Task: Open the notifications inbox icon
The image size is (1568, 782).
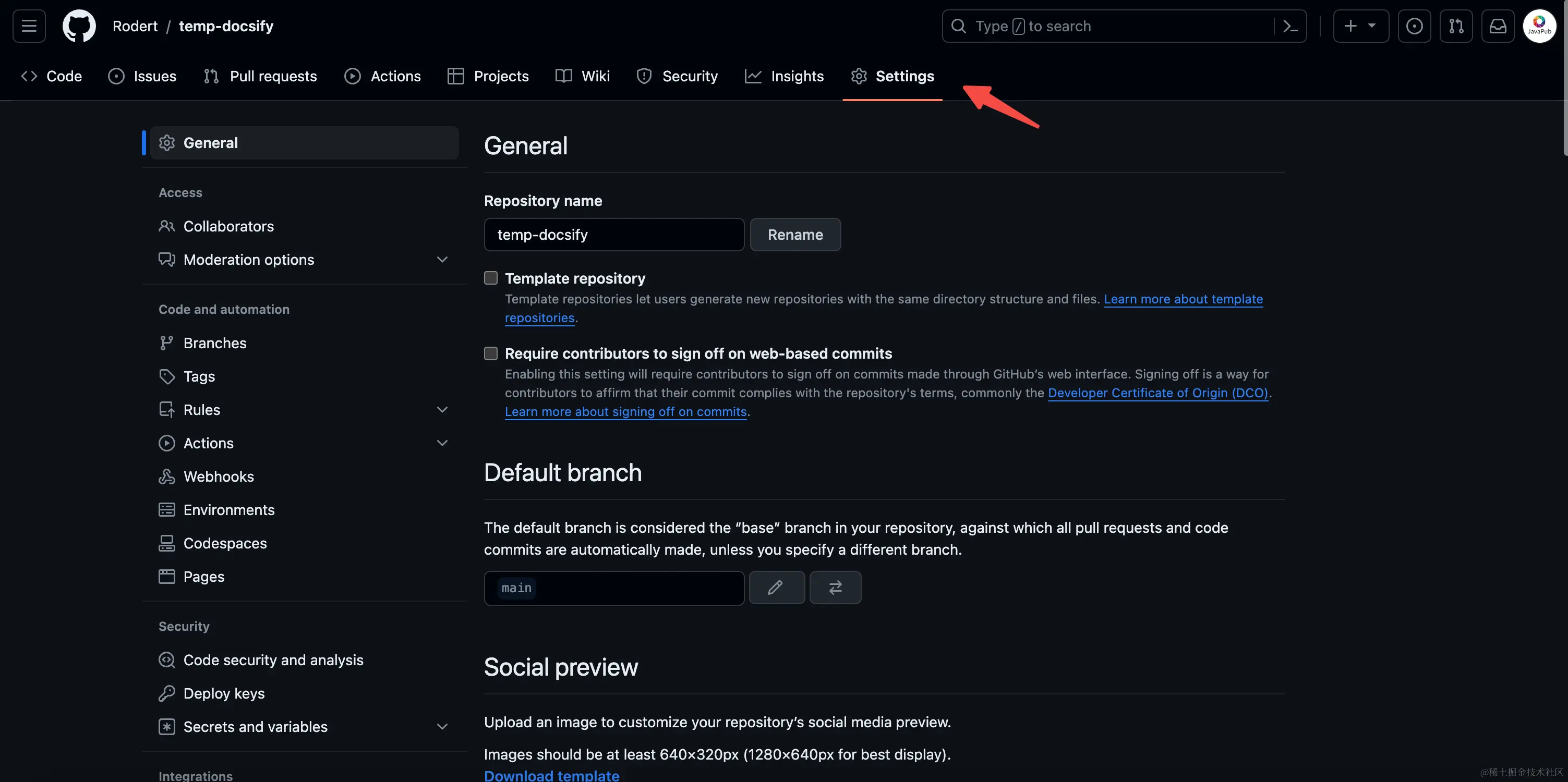Action: 1498,26
